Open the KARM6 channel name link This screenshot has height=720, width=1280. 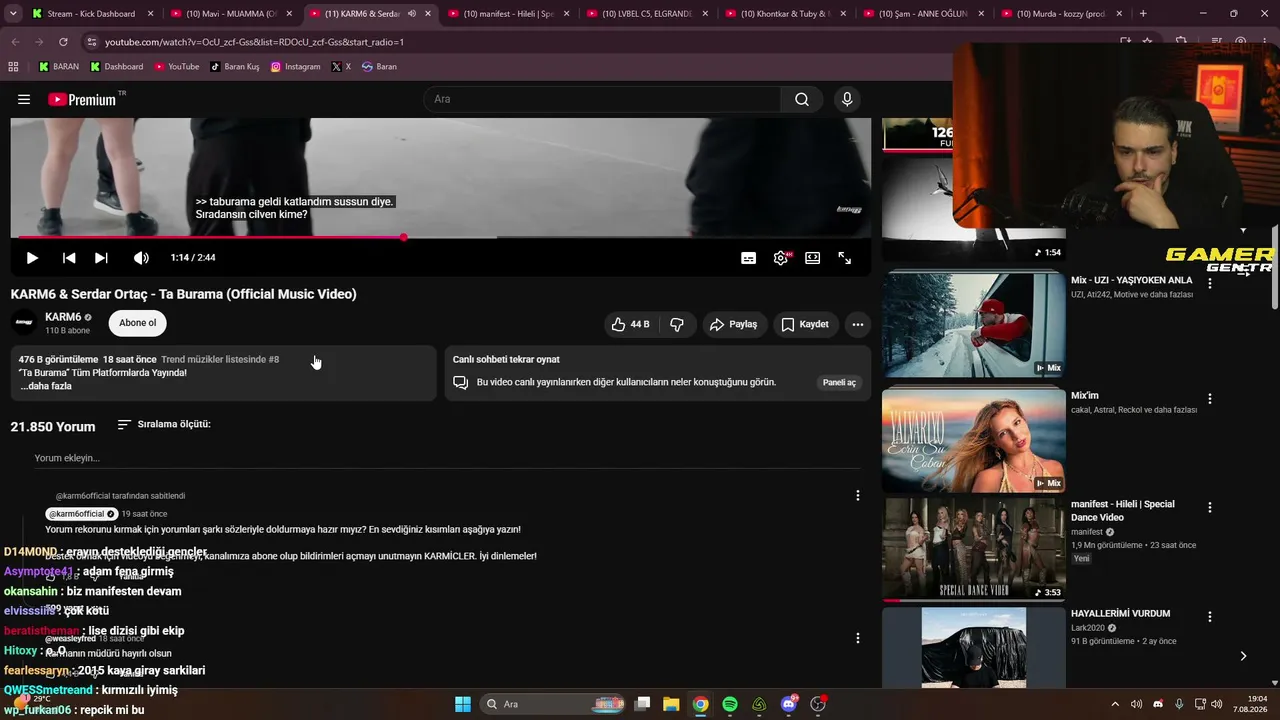pos(63,317)
